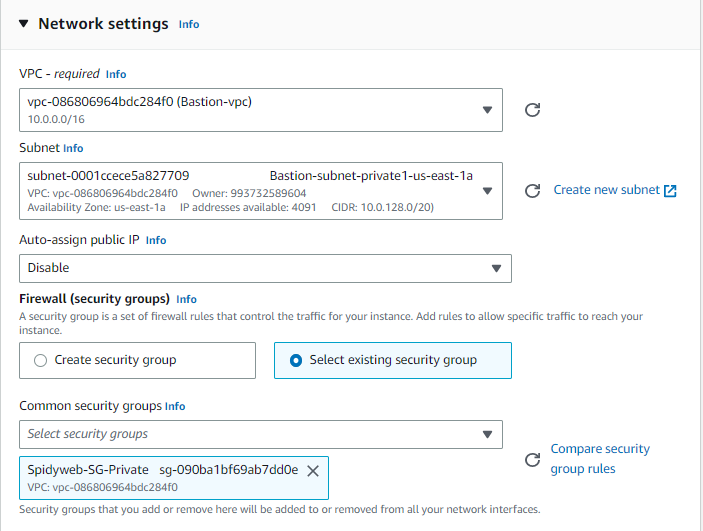The image size is (703, 531).
Task: Click external link icon beside Create new subnet
Action: coord(670,191)
